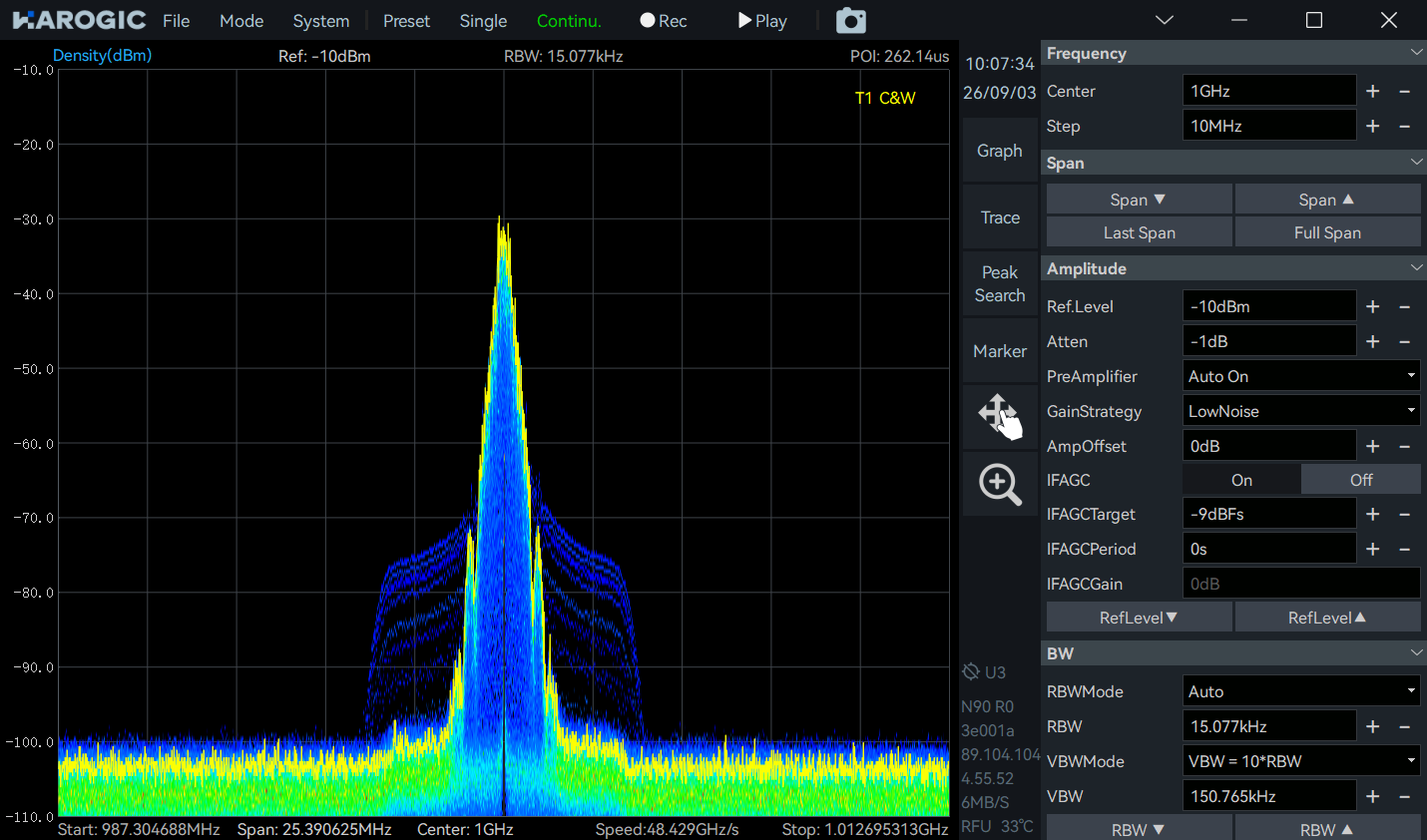The width and height of the screenshot is (1427, 840).
Task: Open the VBWMode dropdown
Action: click(1301, 761)
